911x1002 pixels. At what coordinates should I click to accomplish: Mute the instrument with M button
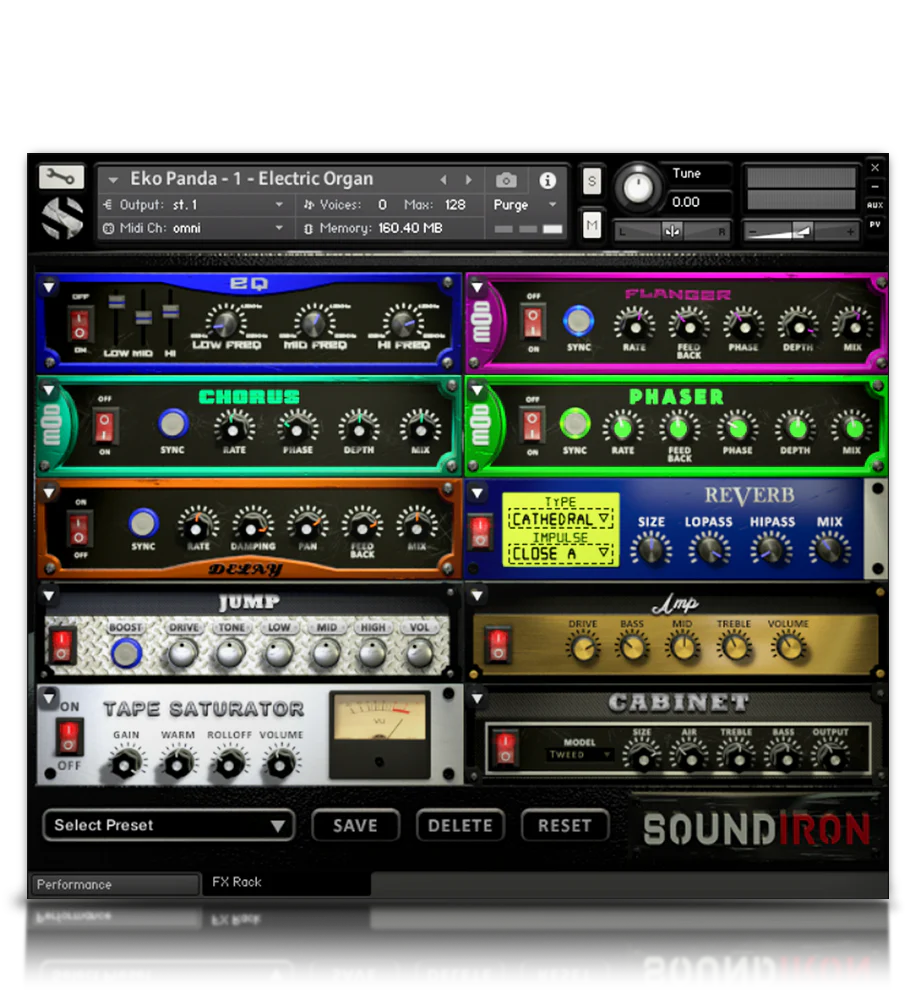click(592, 225)
